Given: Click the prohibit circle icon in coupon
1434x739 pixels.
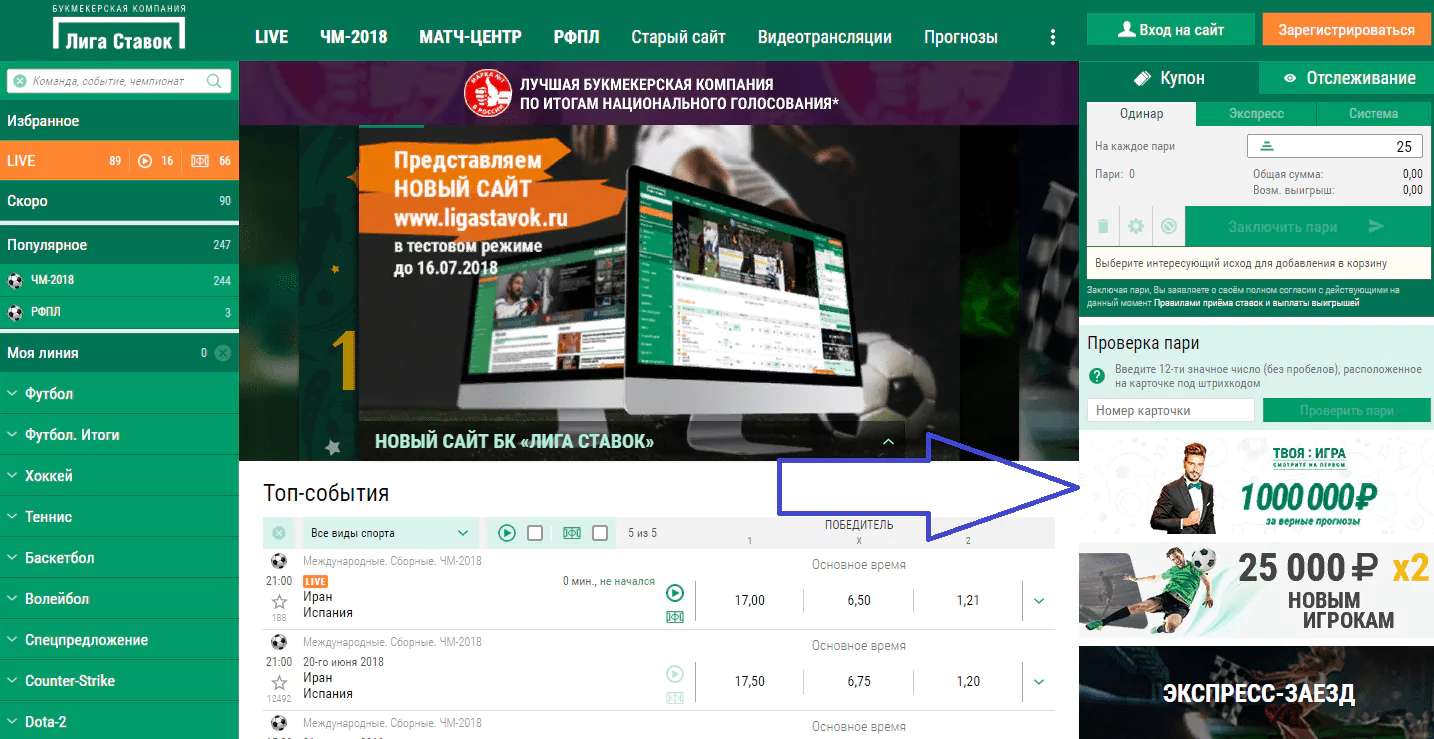Looking at the screenshot, I should [1169, 226].
